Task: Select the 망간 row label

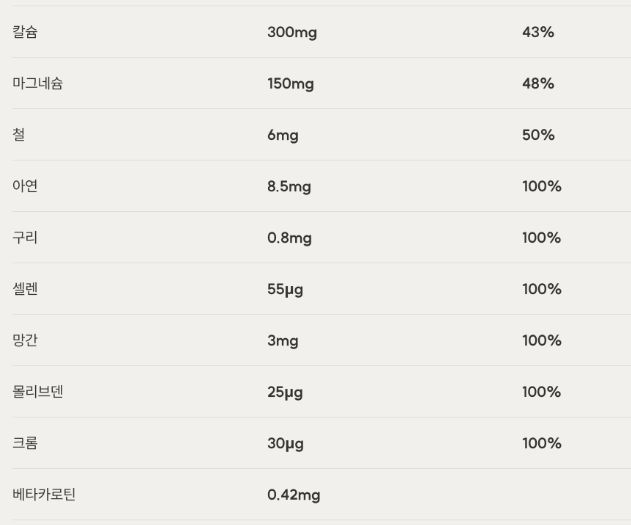Action: [25, 340]
